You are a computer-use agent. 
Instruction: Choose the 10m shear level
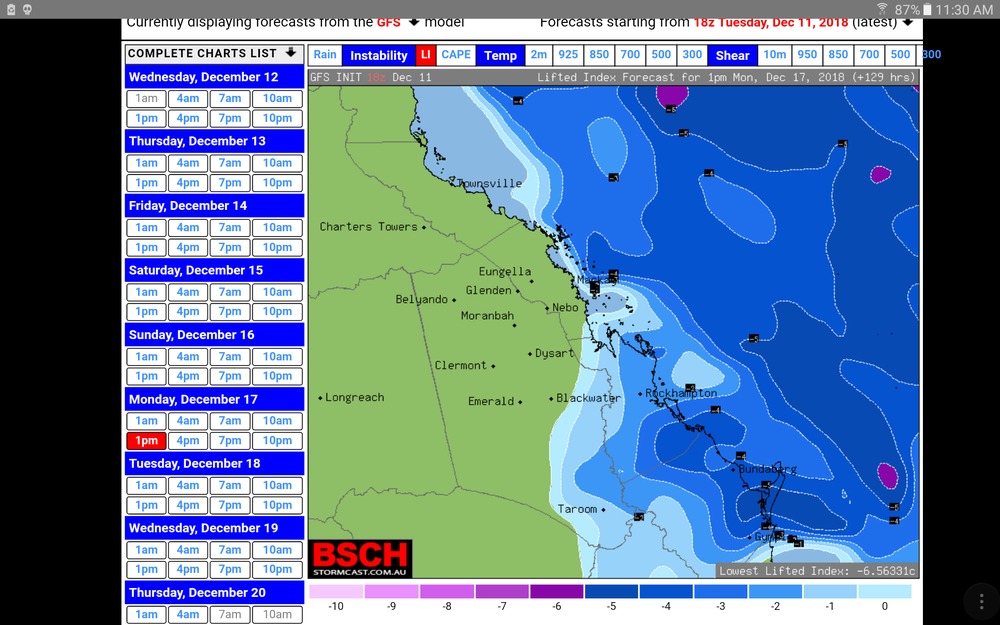774,56
